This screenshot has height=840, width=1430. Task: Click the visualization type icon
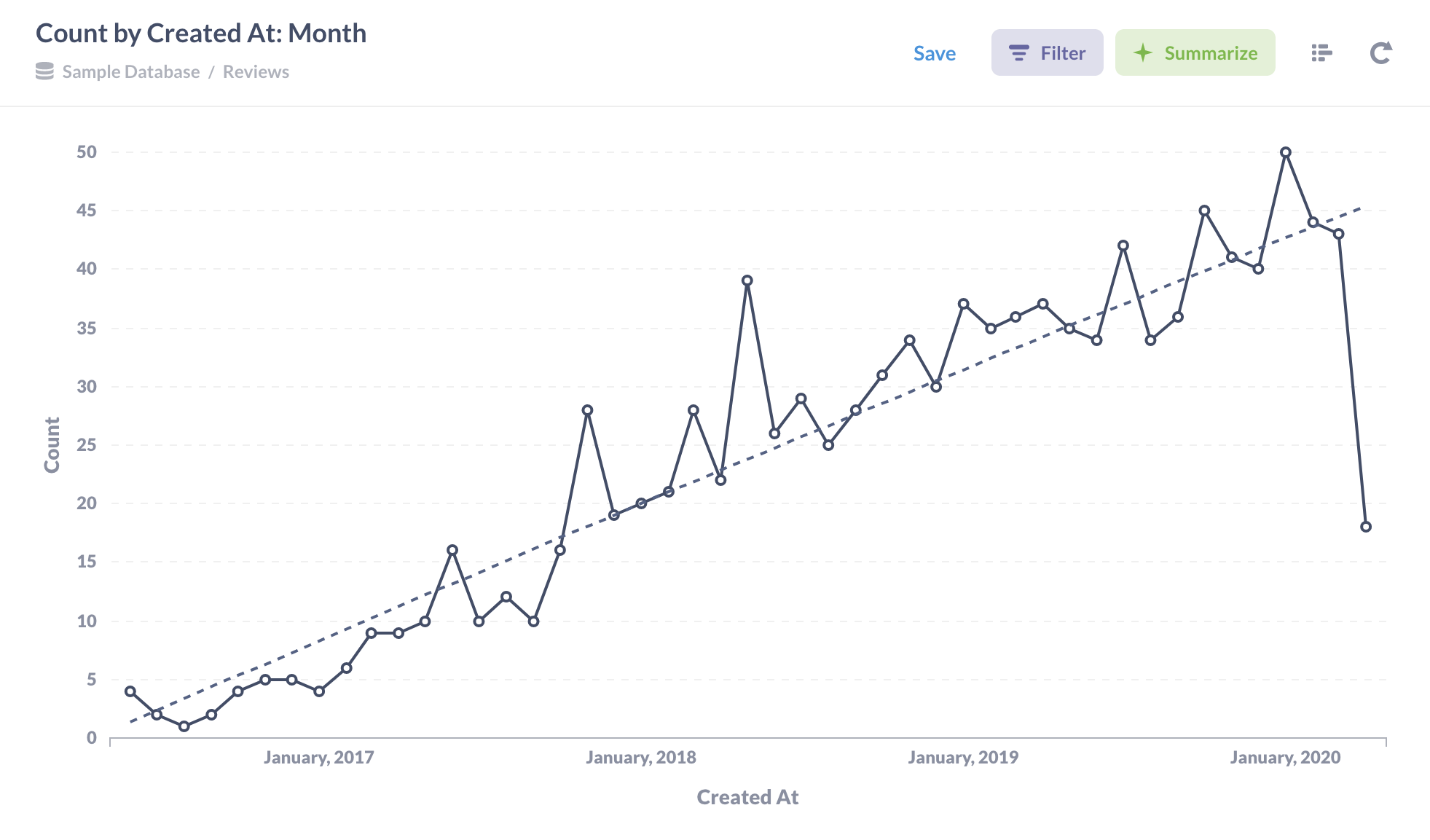pos(1322,52)
